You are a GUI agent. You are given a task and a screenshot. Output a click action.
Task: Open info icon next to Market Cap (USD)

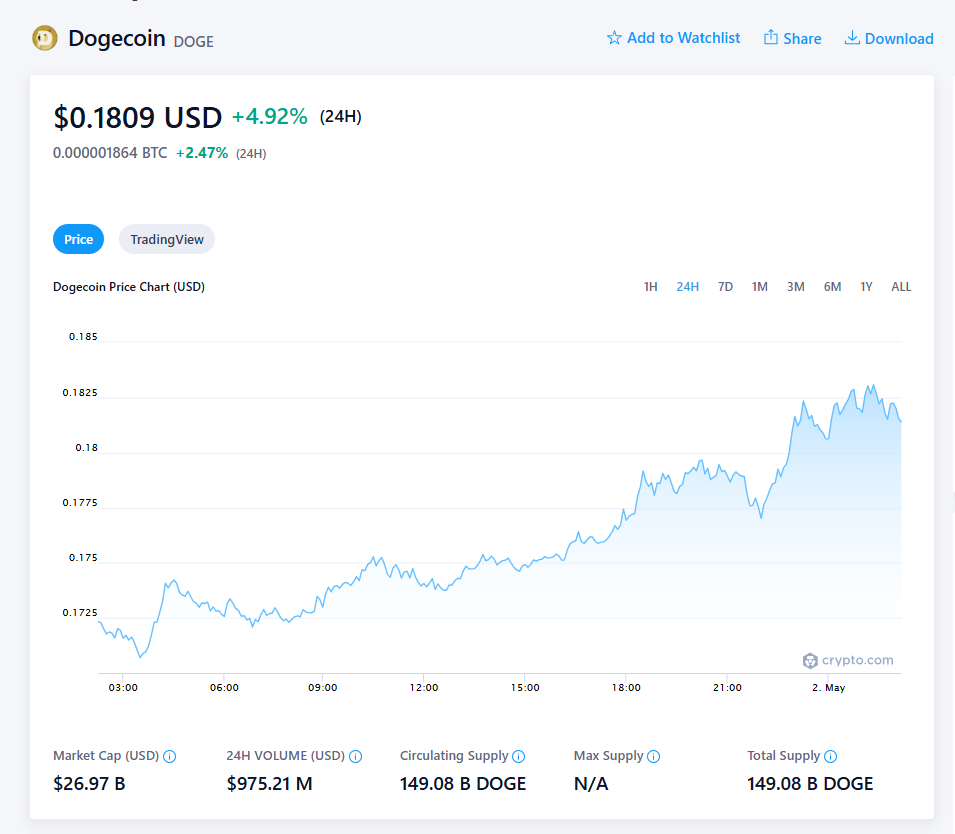(x=170, y=756)
